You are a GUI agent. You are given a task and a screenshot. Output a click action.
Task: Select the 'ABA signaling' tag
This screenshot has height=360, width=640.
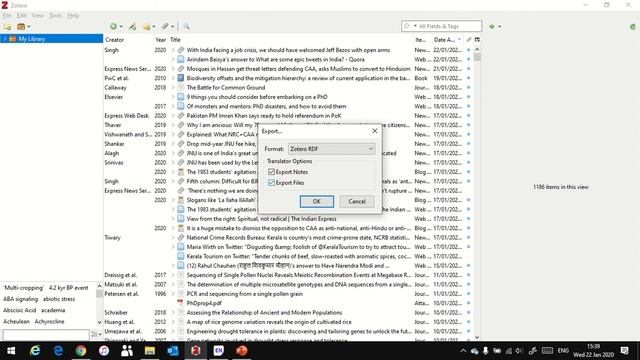20,299
